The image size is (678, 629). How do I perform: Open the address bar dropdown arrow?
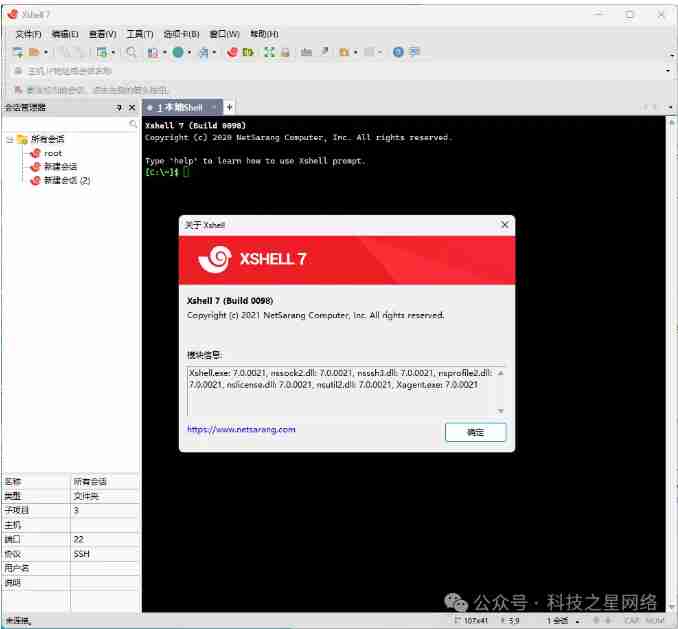point(668,71)
